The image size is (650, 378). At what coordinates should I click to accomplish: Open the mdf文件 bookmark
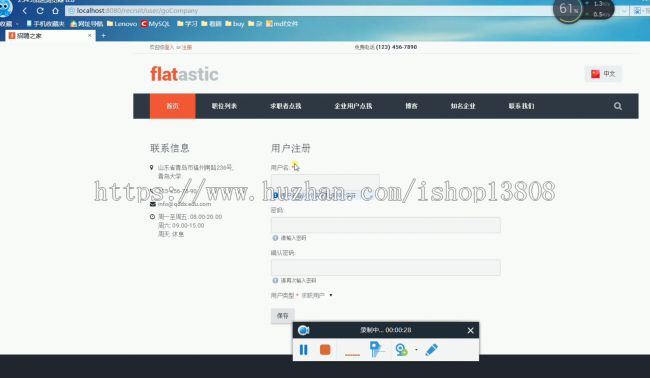pos(282,24)
